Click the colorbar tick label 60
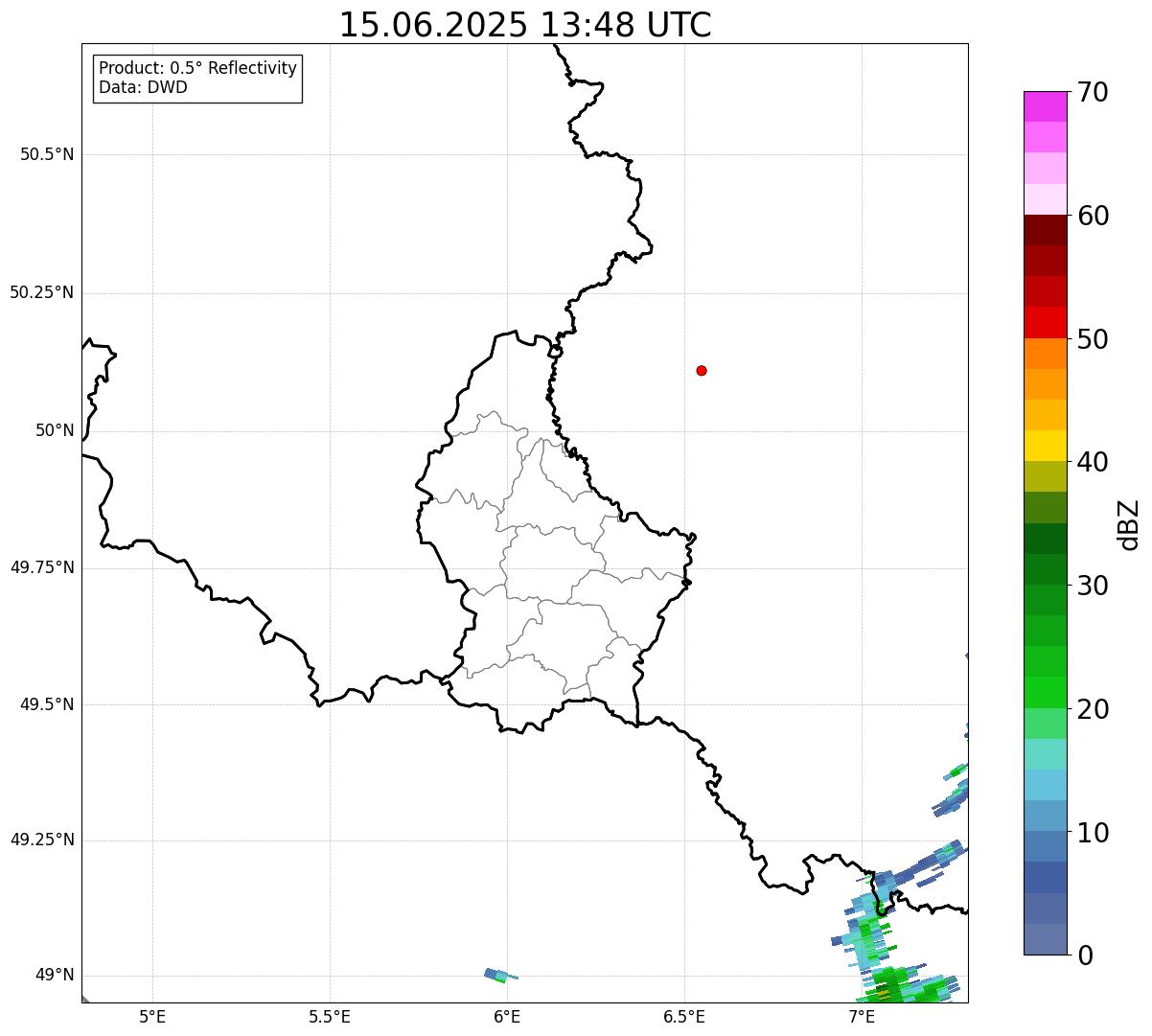1152x1036 pixels. [x=1094, y=216]
